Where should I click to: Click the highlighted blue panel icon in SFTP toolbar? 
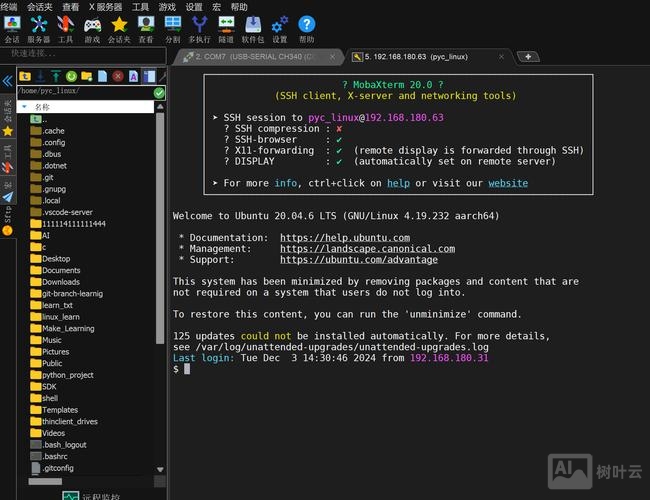(x=149, y=76)
